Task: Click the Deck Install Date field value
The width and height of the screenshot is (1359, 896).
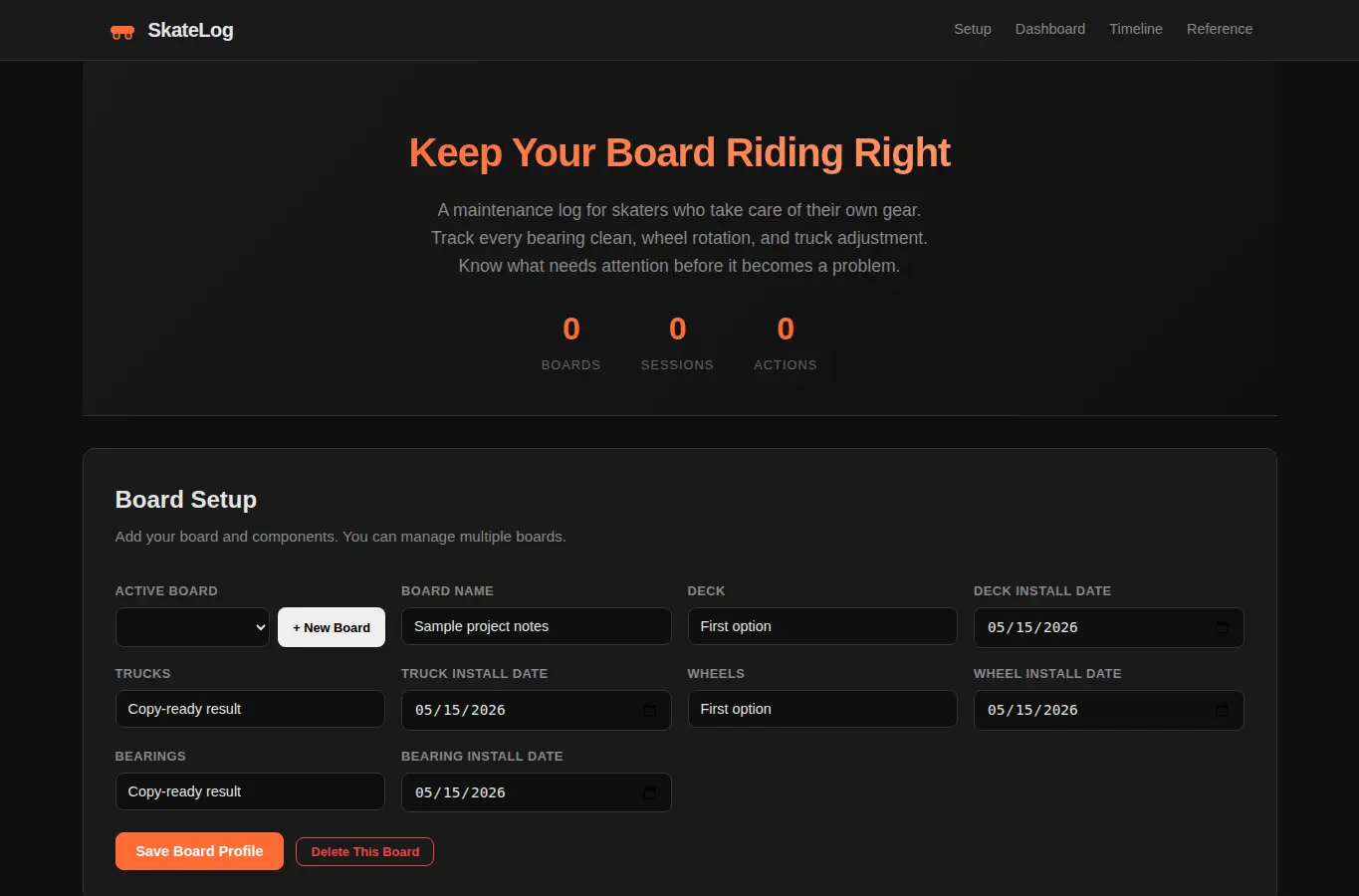Action: coord(1032,627)
